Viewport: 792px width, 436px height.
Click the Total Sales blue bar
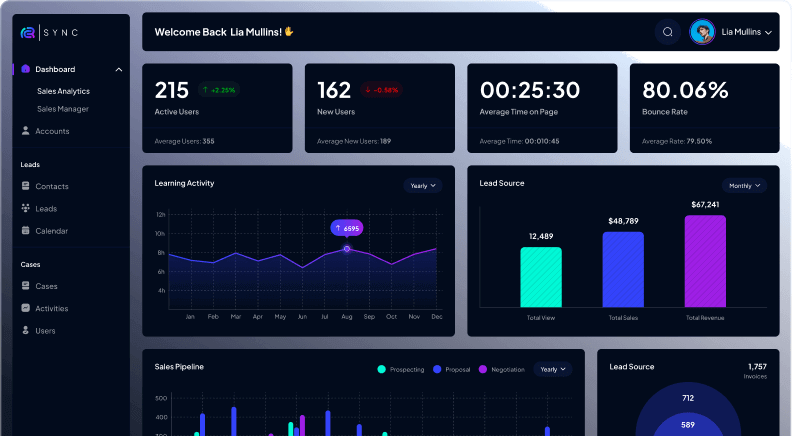click(x=623, y=269)
